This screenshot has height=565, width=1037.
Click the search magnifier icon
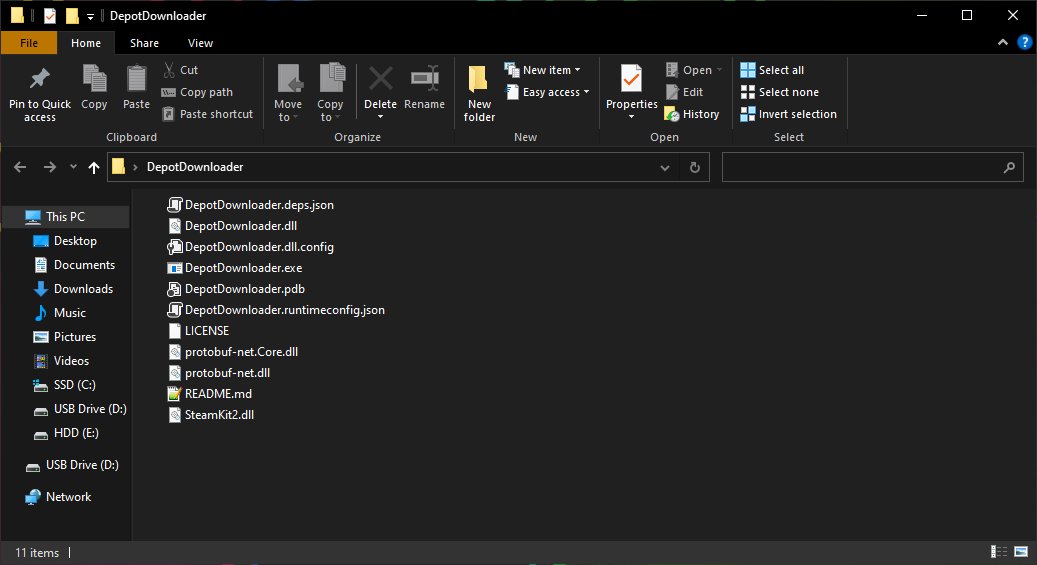(x=1009, y=167)
